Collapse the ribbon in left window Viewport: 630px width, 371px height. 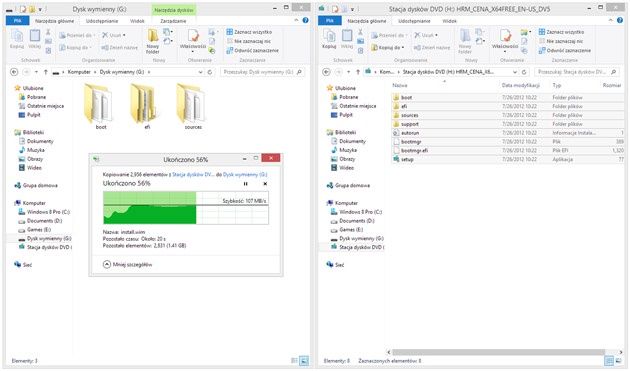pyautogui.click(x=297, y=20)
